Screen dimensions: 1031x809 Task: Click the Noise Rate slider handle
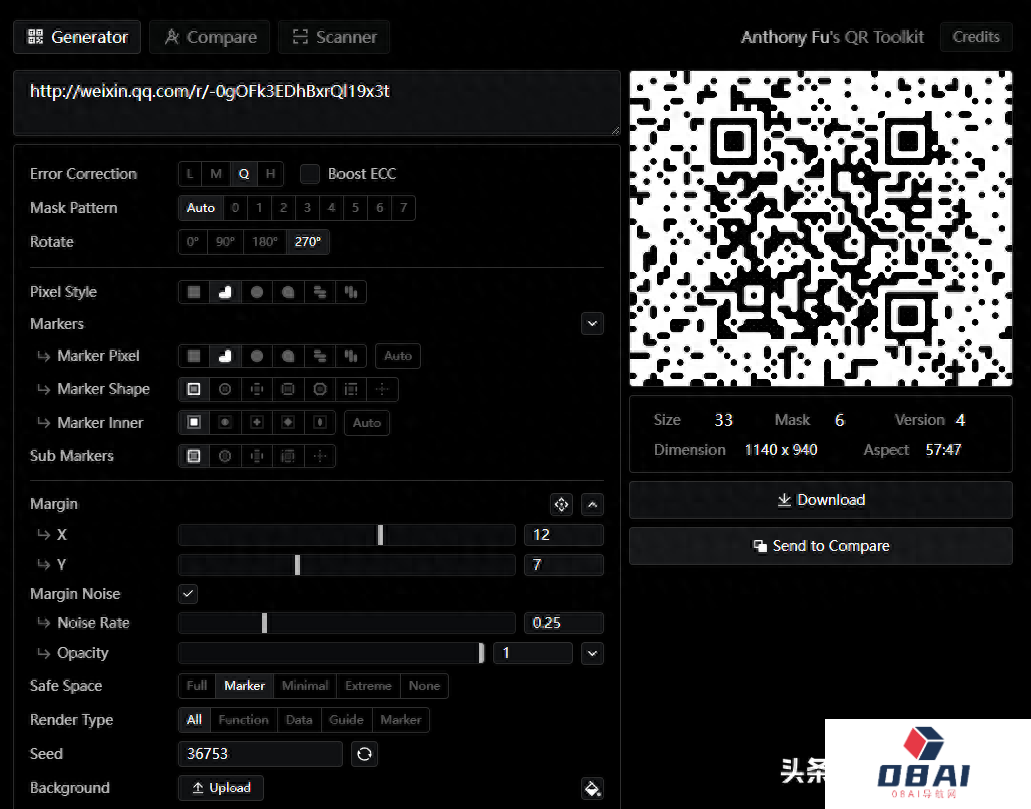point(264,623)
